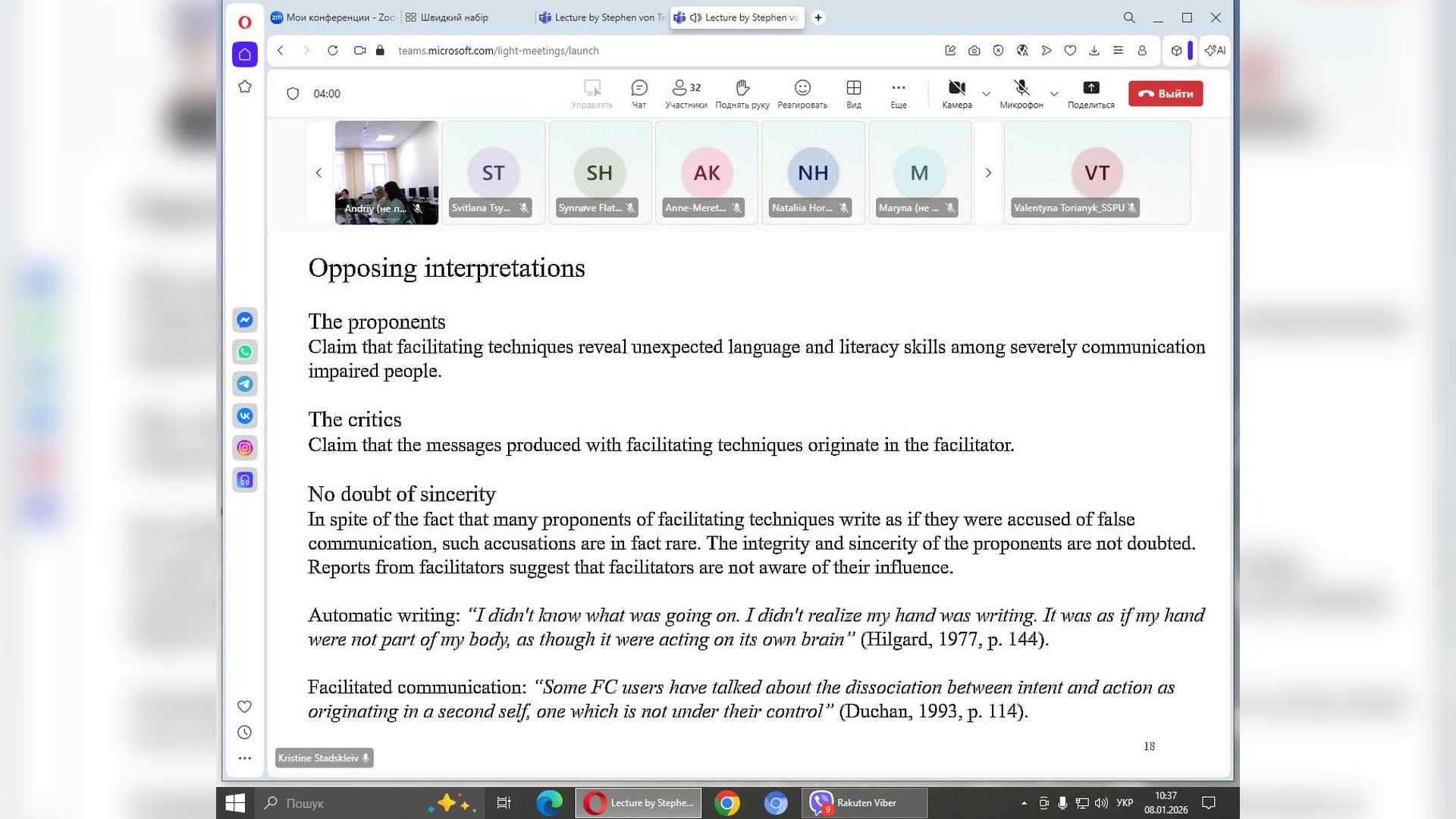Click the Rakuten Viber taskbar button
This screenshot has width=1456, height=819.
[x=864, y=802]
